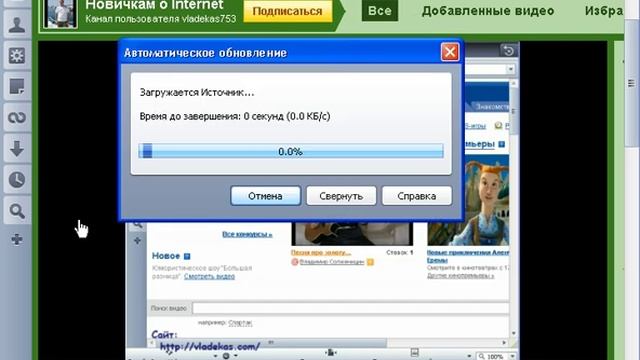
Task: Click the Спартак example link
Action: click(x=240, y=323)
